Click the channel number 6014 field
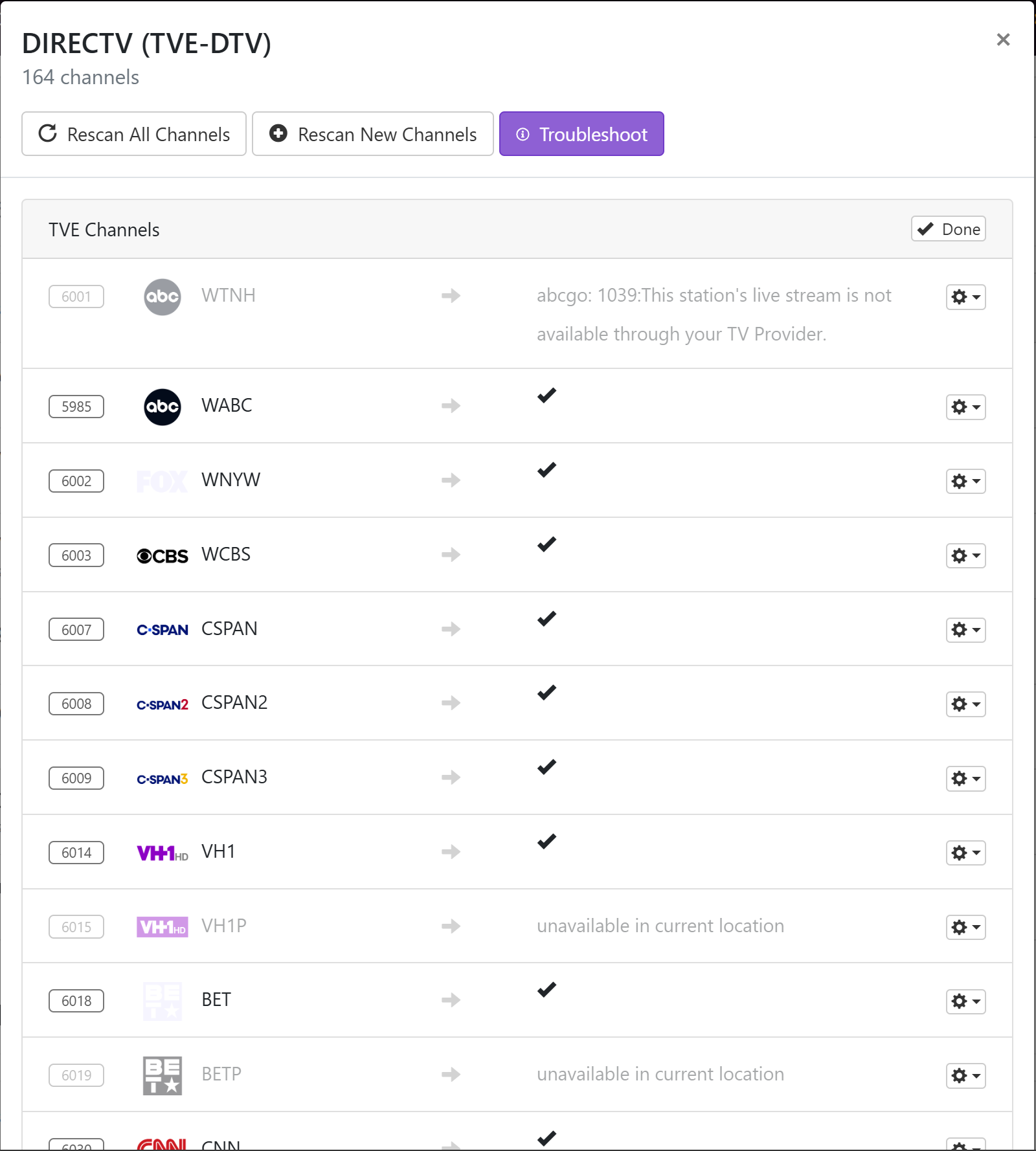Image resolution: width=1036 pixels, height=1151 pixels. [x=76, y=853]
